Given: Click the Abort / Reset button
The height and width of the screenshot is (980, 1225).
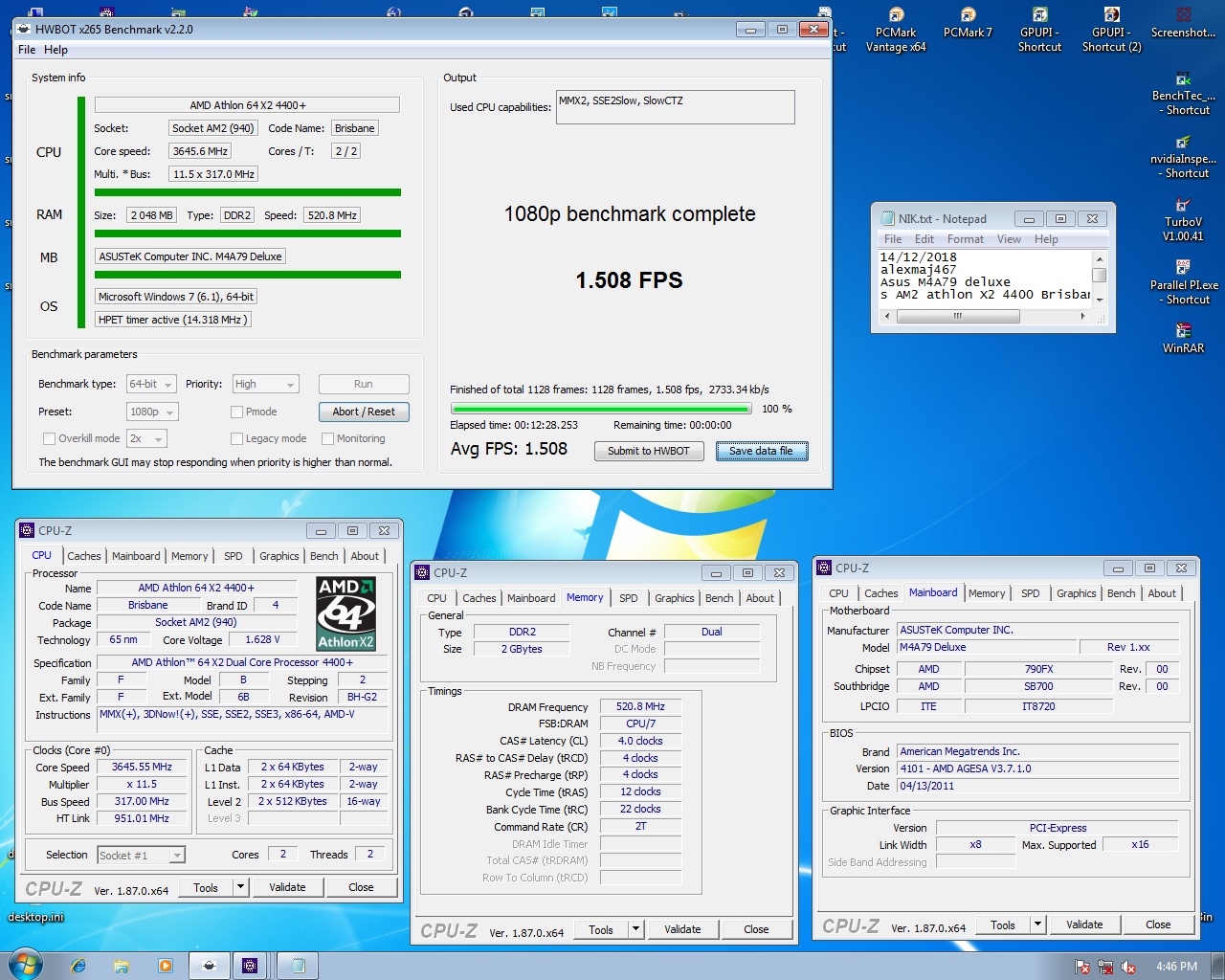Looking at the screenshot, I should coord(364,412).
